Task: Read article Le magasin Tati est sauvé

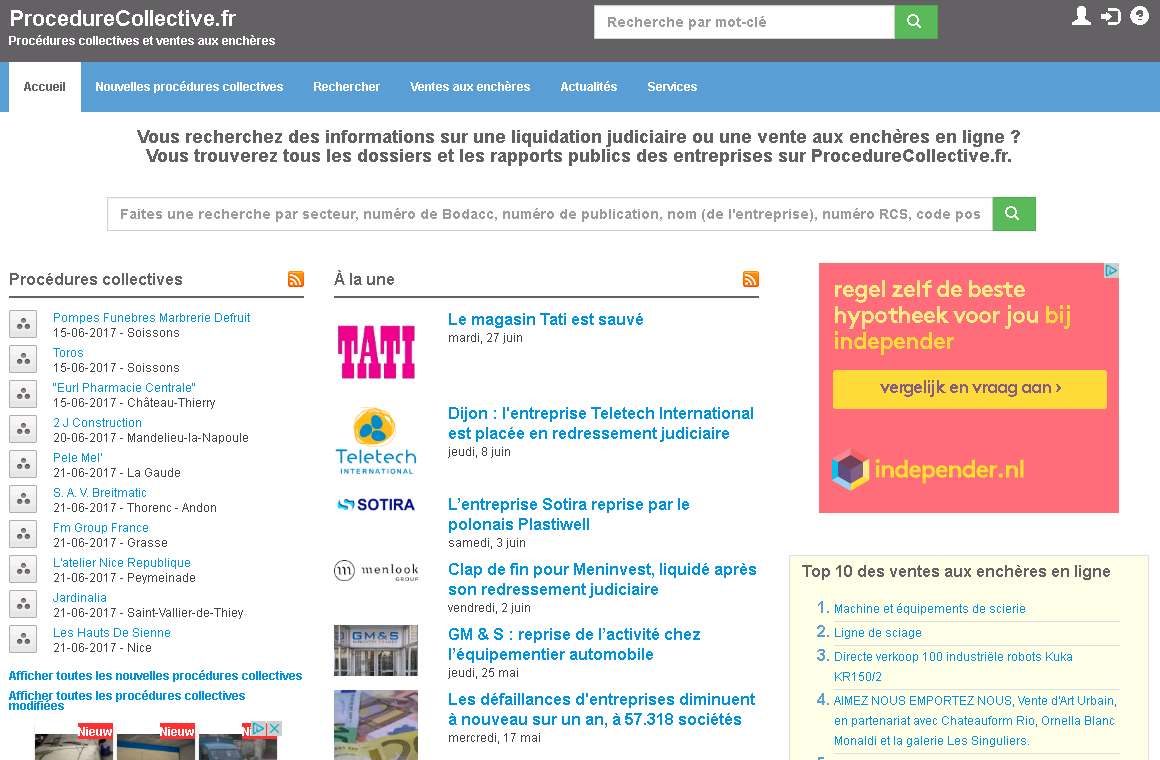Action: (545, 319)
